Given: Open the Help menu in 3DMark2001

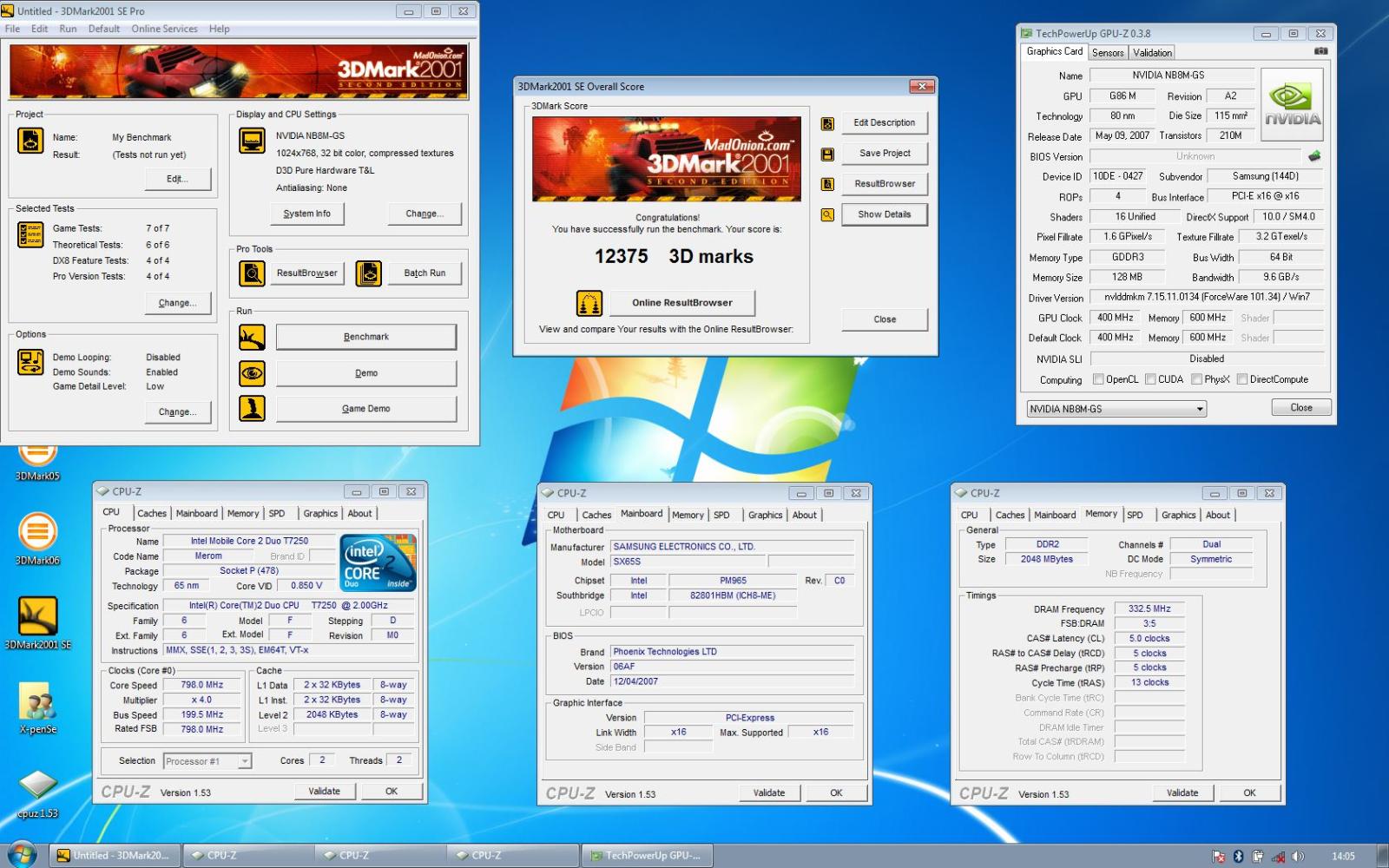Looking at the screenshot, I should [x=220, y=29].
